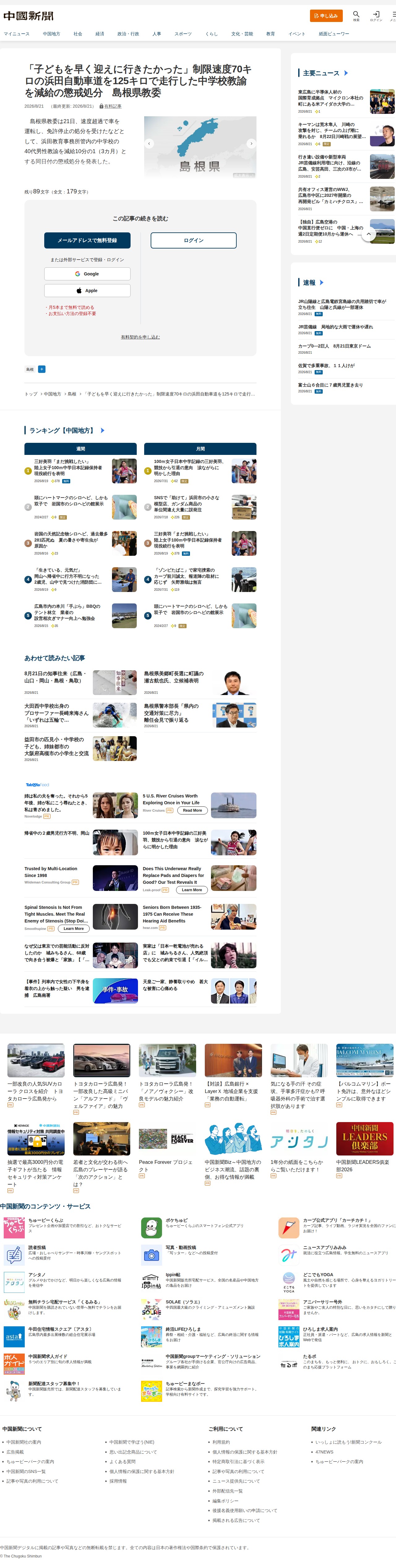Screen dimensions: 396x1568
Task: Open マイニュース in the navigation bar
Action: click(16, 34)
